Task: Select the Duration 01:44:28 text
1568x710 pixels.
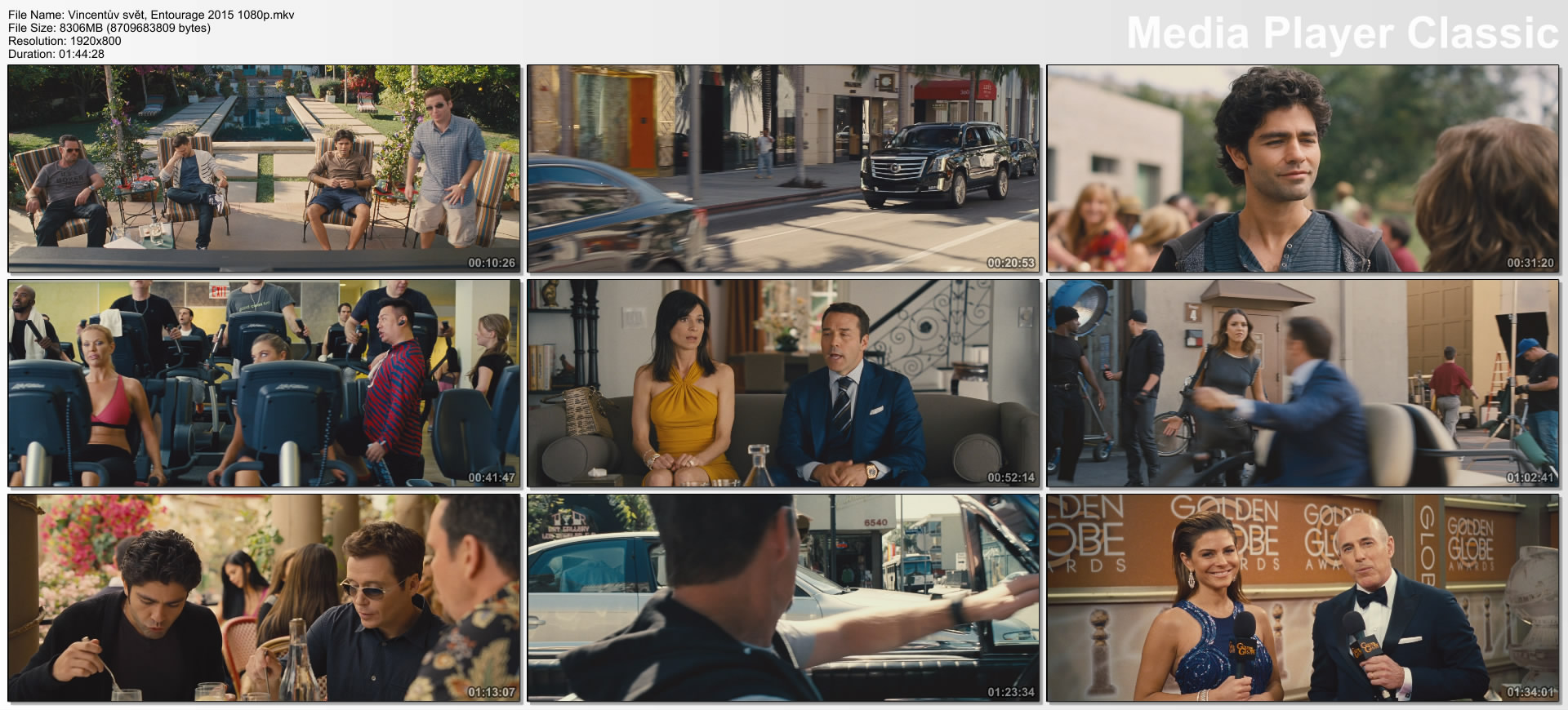Action: [56, 54]
